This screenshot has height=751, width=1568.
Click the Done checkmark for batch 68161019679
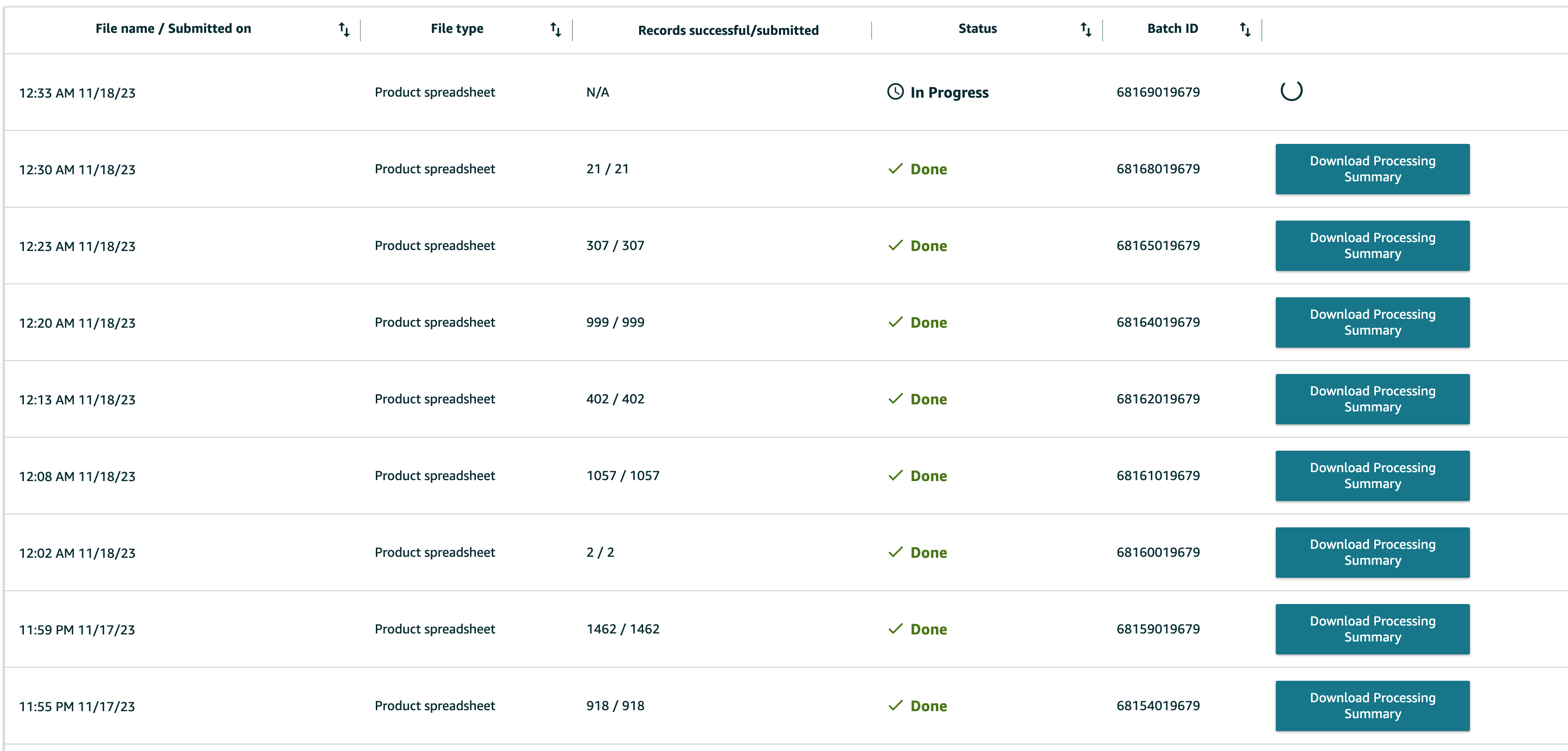pos(896,476)
